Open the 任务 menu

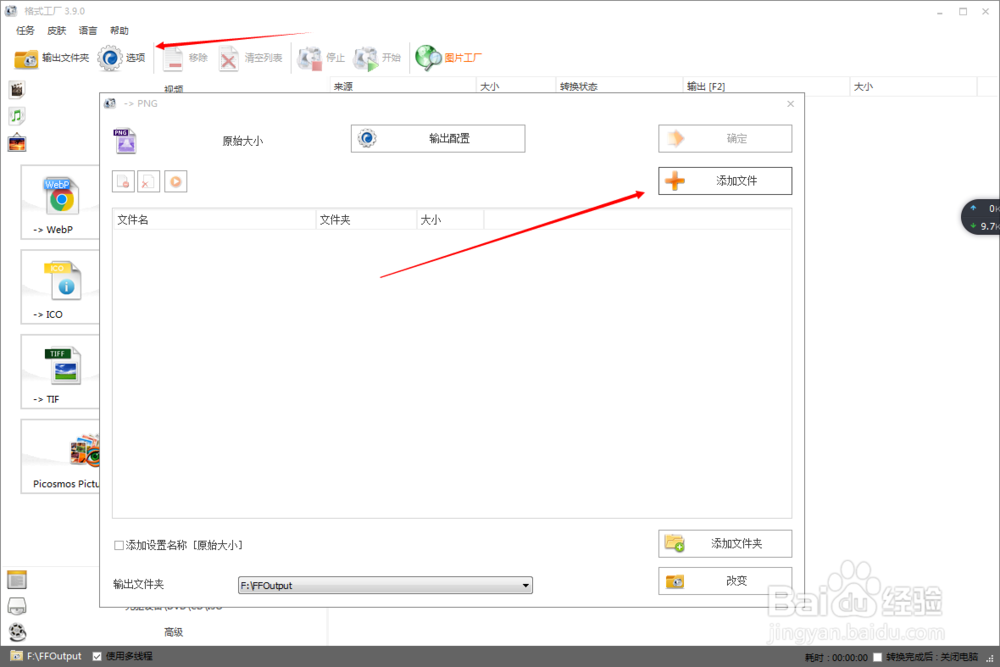click(23, 30)
